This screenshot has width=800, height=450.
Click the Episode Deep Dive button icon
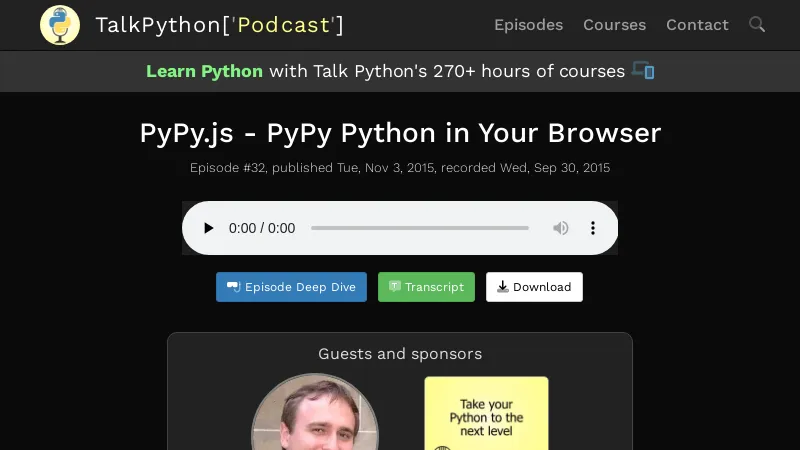(x=233, y=287)
